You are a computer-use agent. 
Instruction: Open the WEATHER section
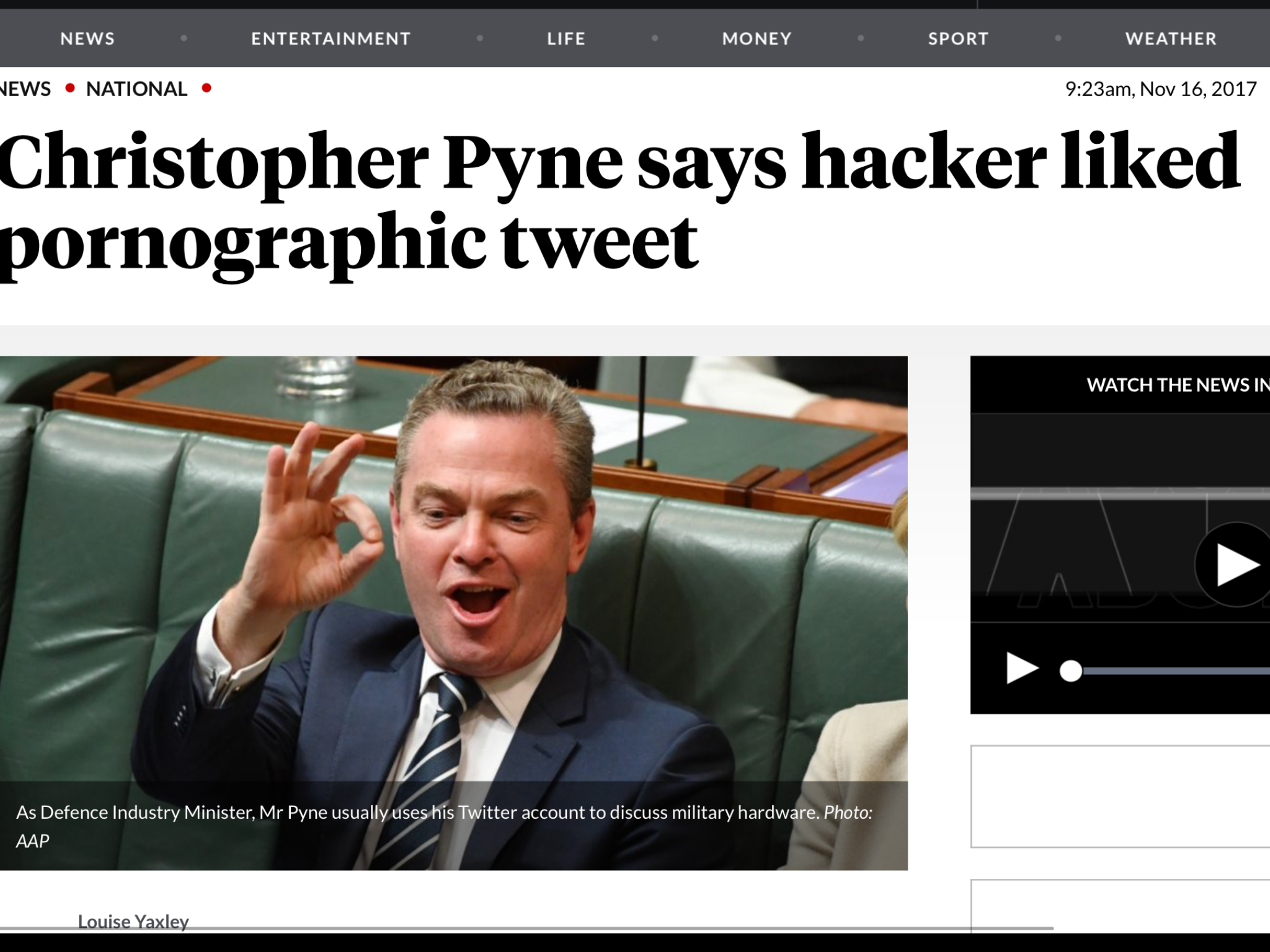click(1171, 38)
